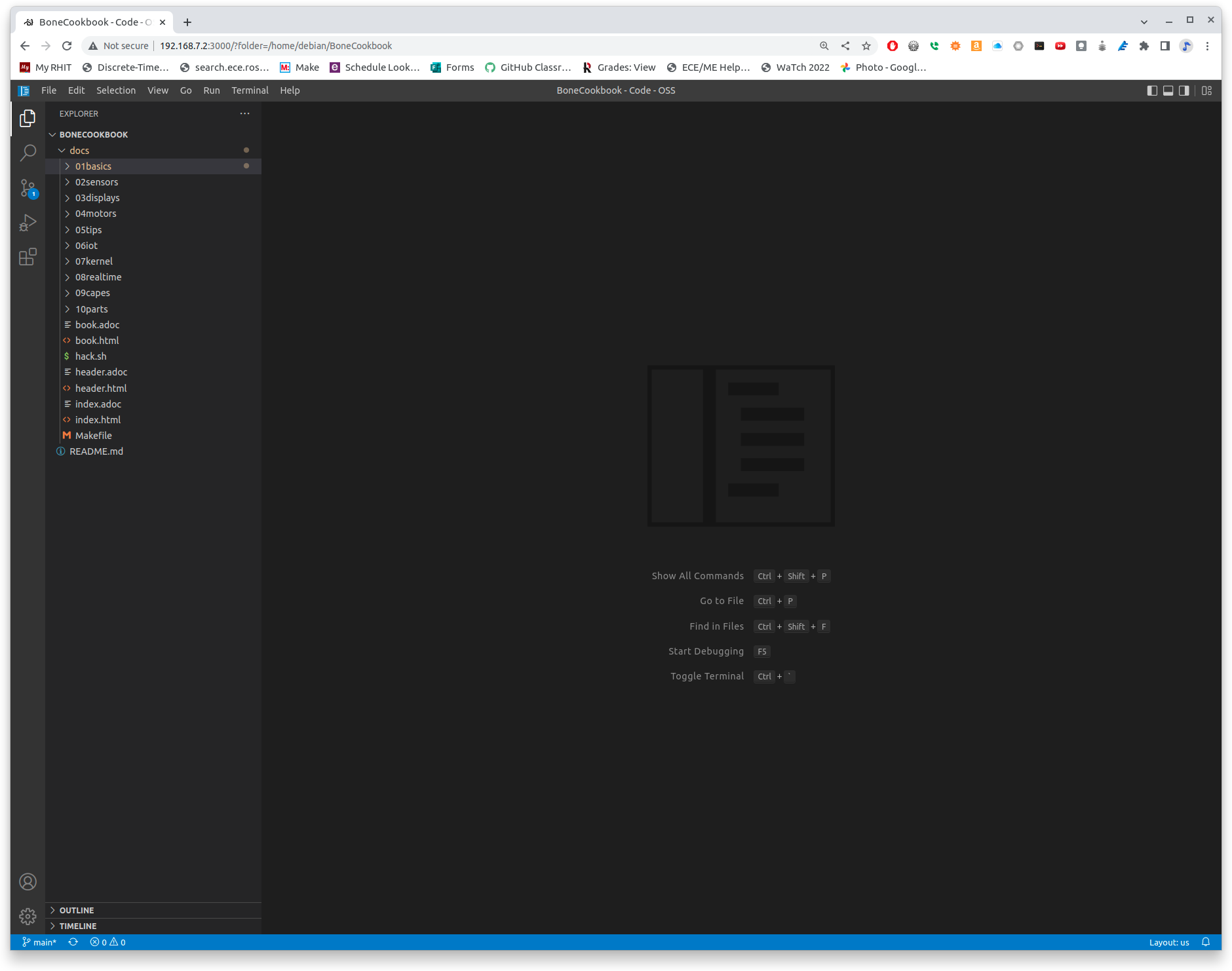
Task: Open the Accounts menu icon
Action: 28,882
